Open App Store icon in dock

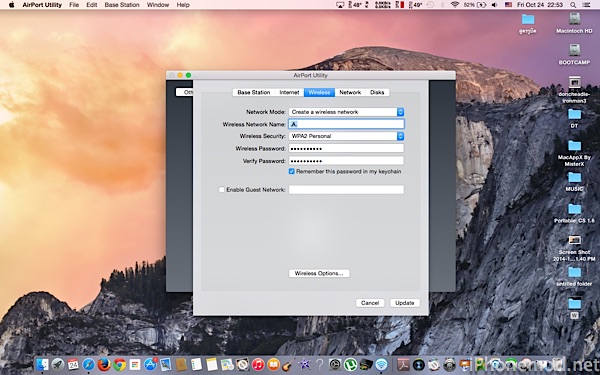150,365
